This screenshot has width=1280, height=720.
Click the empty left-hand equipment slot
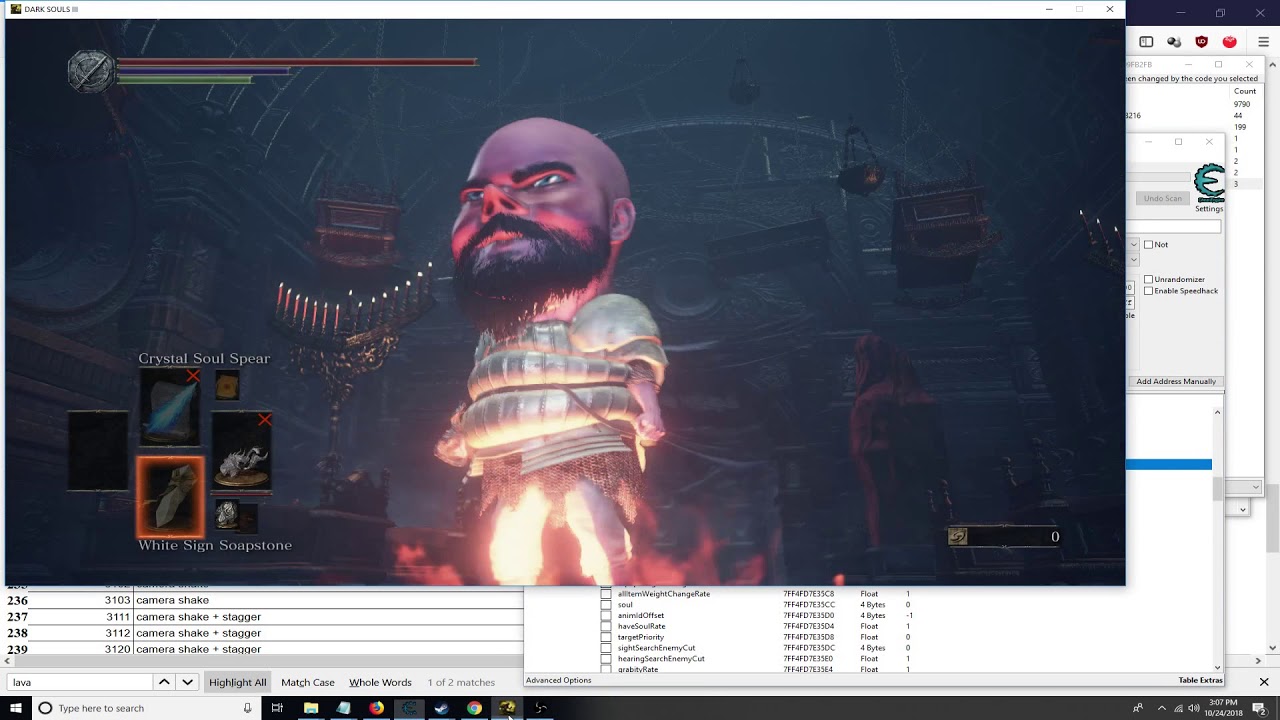(x=98, y=451)
